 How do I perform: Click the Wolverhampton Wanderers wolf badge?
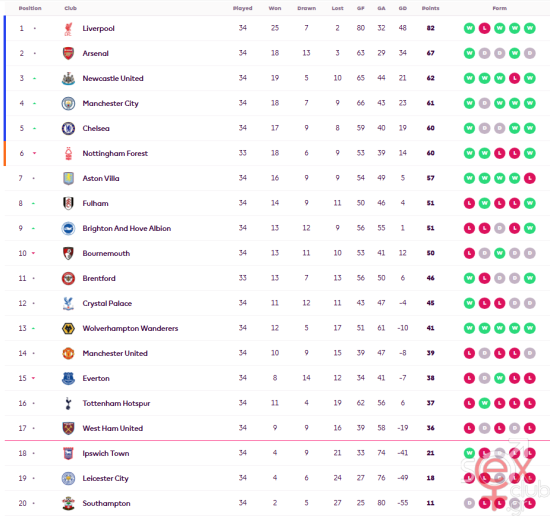click(68, 329)
